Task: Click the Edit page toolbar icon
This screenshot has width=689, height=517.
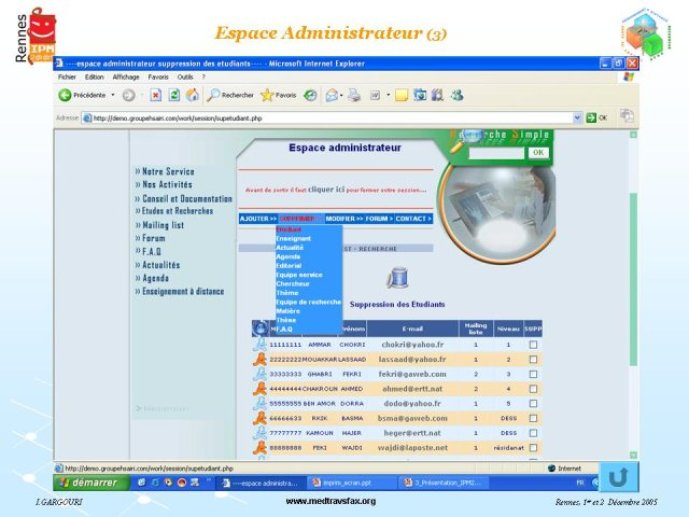Action: click(x=375, y=95)
